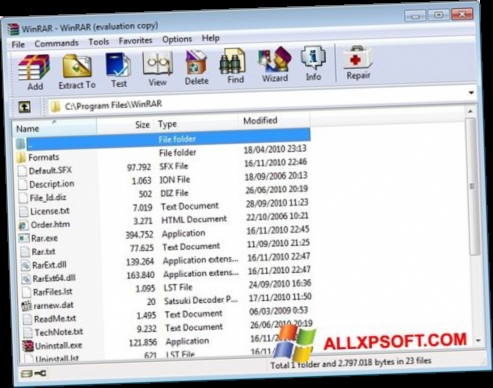Image resolution: width=493 pixels, height=388 pixels.
Task: Open the Help menu
Action: coord(210,38)
